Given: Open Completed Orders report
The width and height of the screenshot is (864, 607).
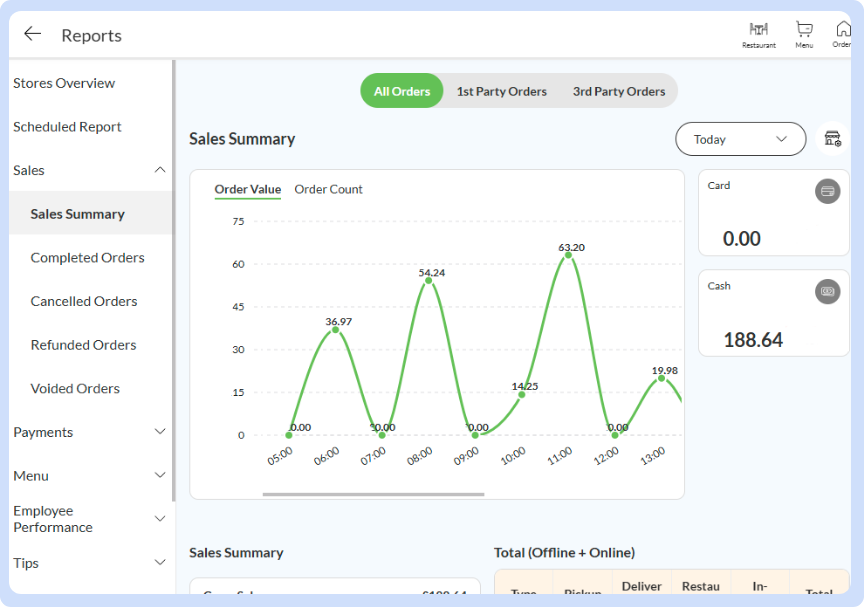Looking at the screenshot, I should click(x=88, y=257).
